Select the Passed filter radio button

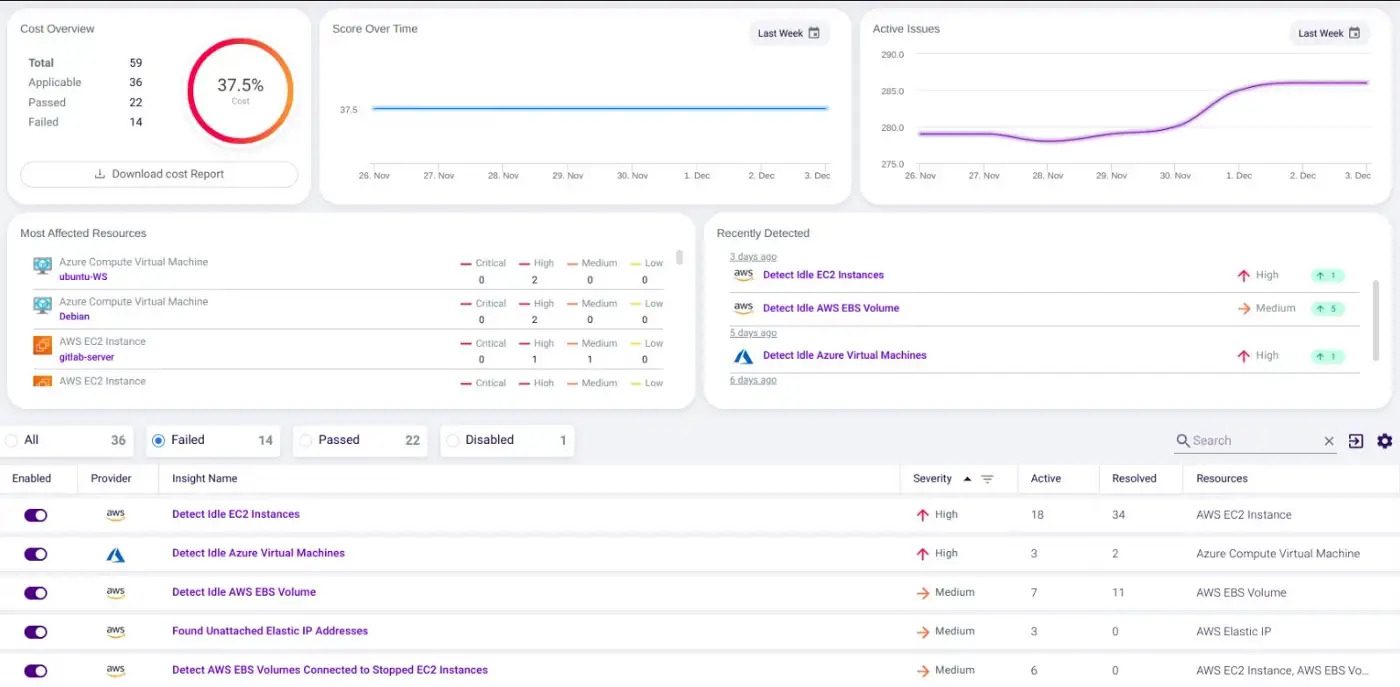tap(305, 440)
